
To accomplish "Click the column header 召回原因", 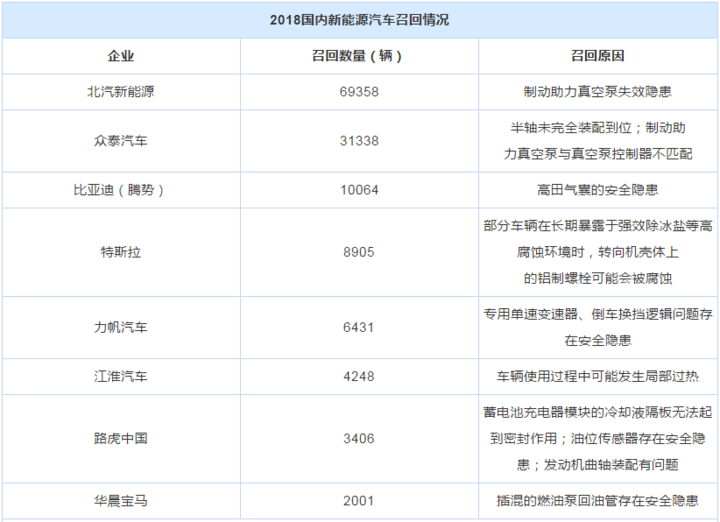I will pos(598,56).
